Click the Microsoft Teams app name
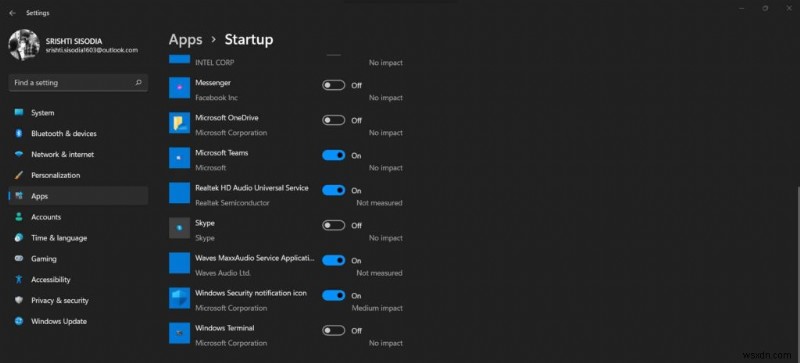800x363 pixels. [x=221, y=153]
